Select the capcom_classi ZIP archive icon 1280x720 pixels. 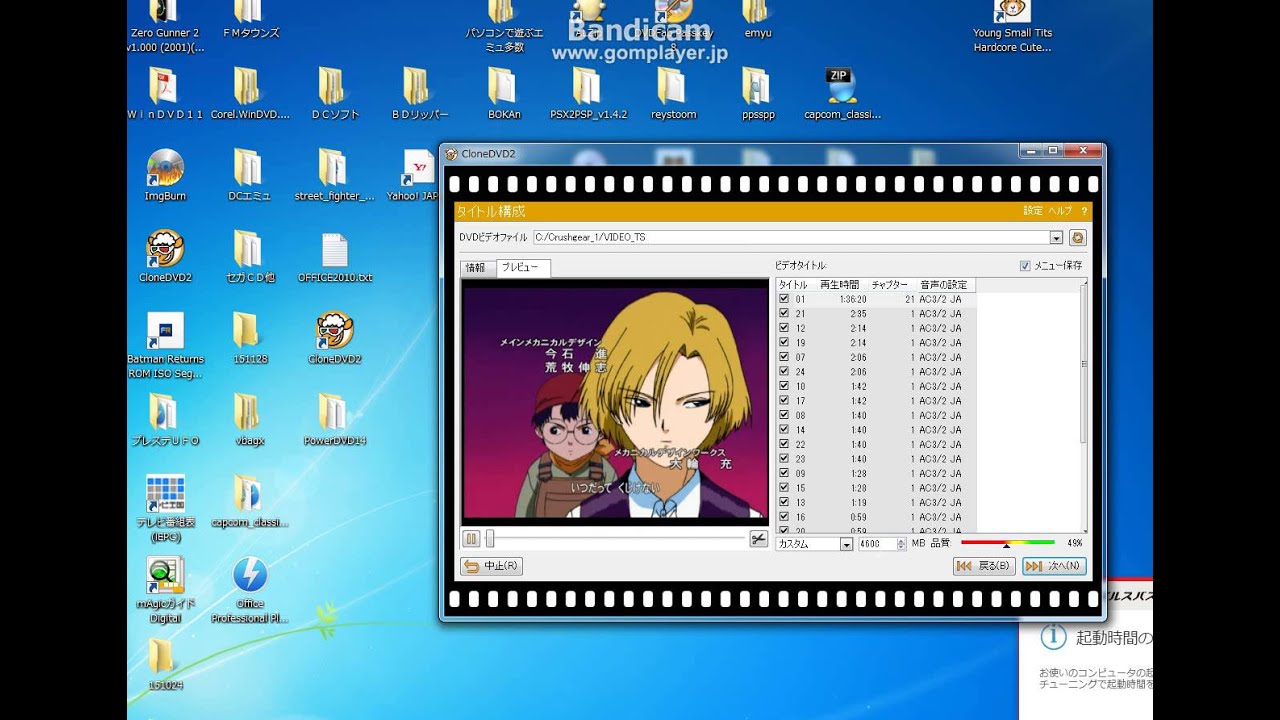pos(842,93)
